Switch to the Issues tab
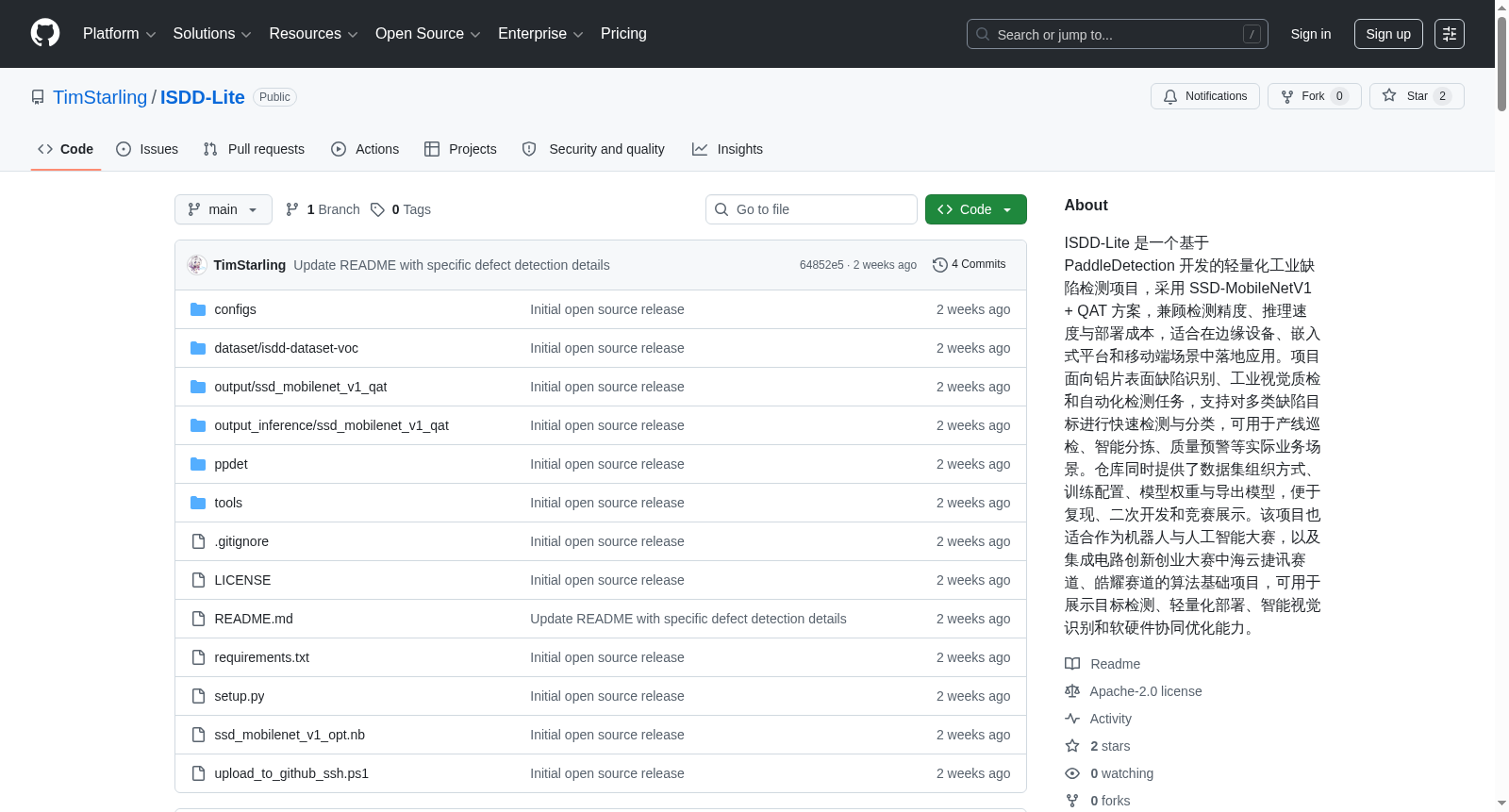This screenshot has width=1509, height=812. pos(147,149)
